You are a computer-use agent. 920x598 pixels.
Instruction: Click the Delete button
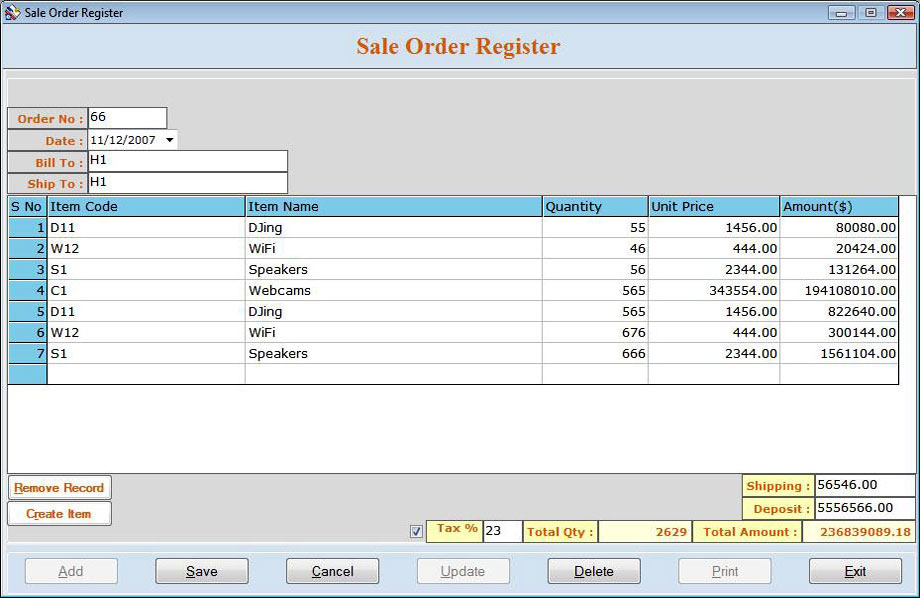[x=594, y=571]
